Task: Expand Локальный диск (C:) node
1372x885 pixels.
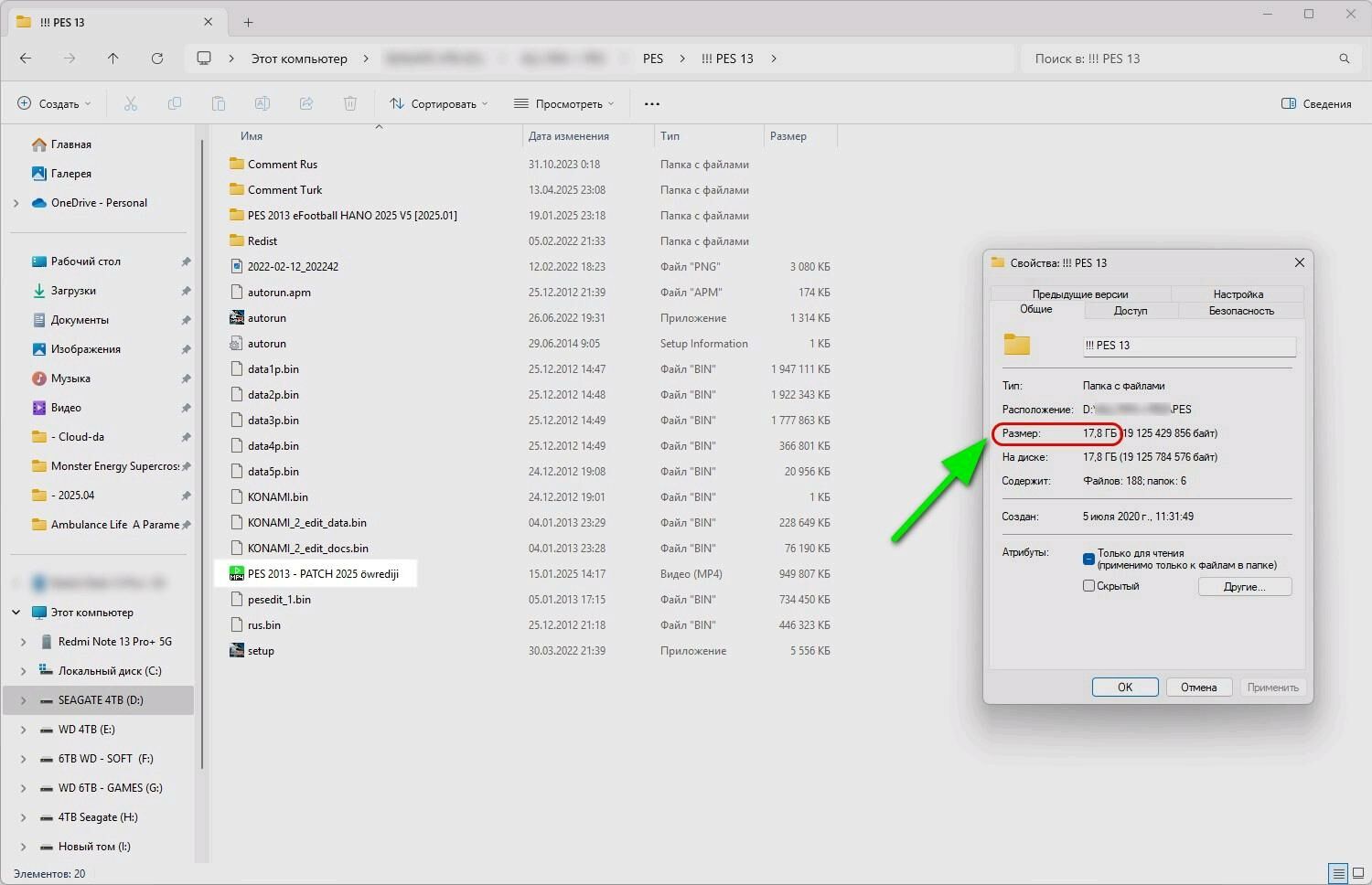Action: [x=23, y=671]
